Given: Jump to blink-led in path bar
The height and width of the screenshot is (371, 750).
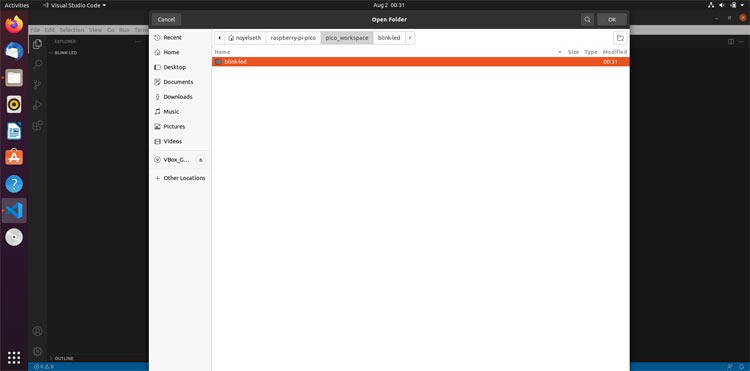Looking at the screenshot, I should click(389, 38).
